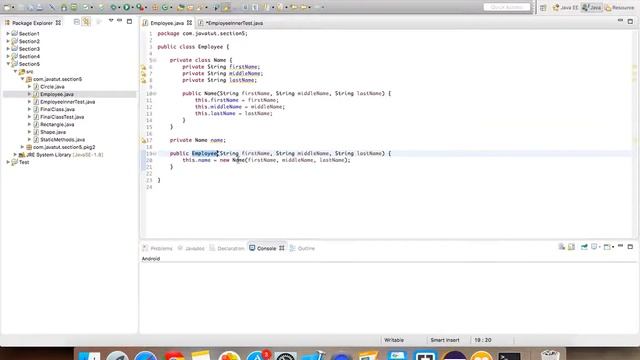Viewport: 640px width, 360px height.
Task: Close the Employee.java editor tab
Action: tap(189, 23)
